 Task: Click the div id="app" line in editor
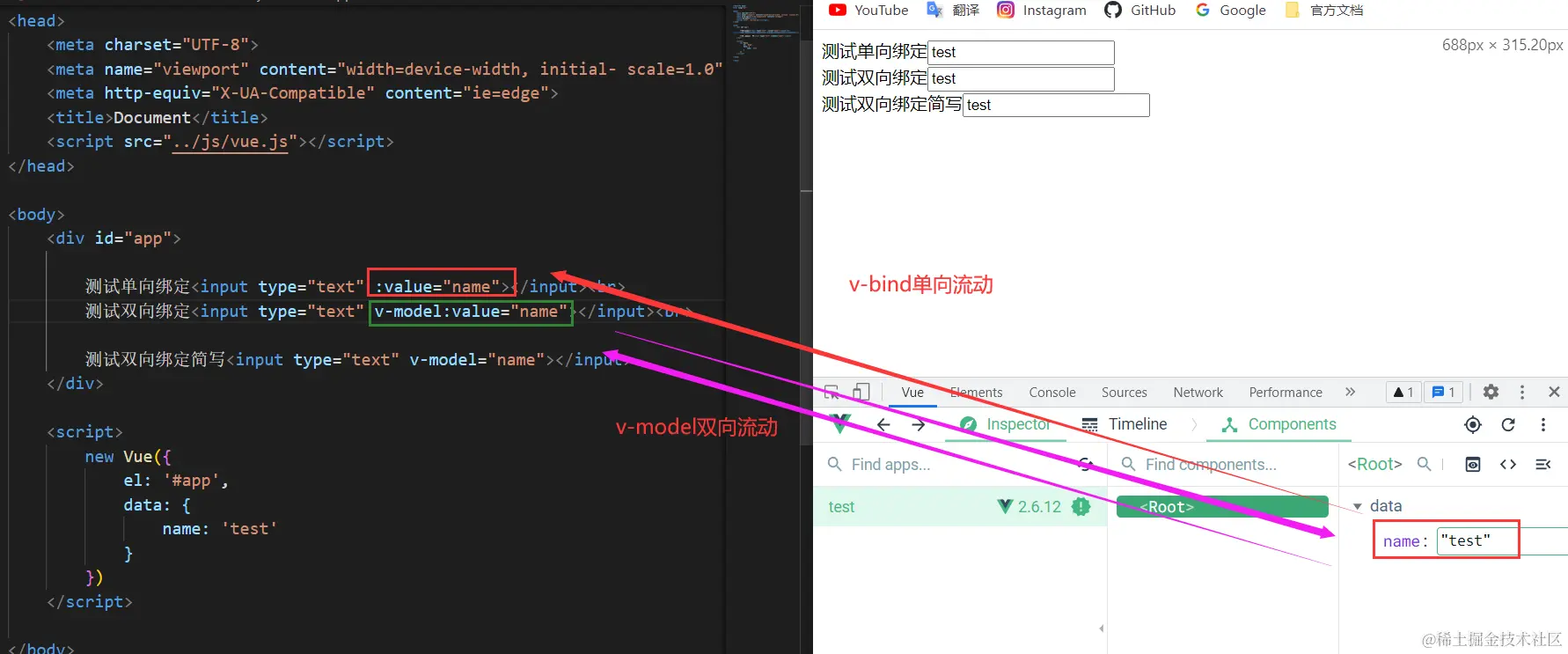click(114, 239)
